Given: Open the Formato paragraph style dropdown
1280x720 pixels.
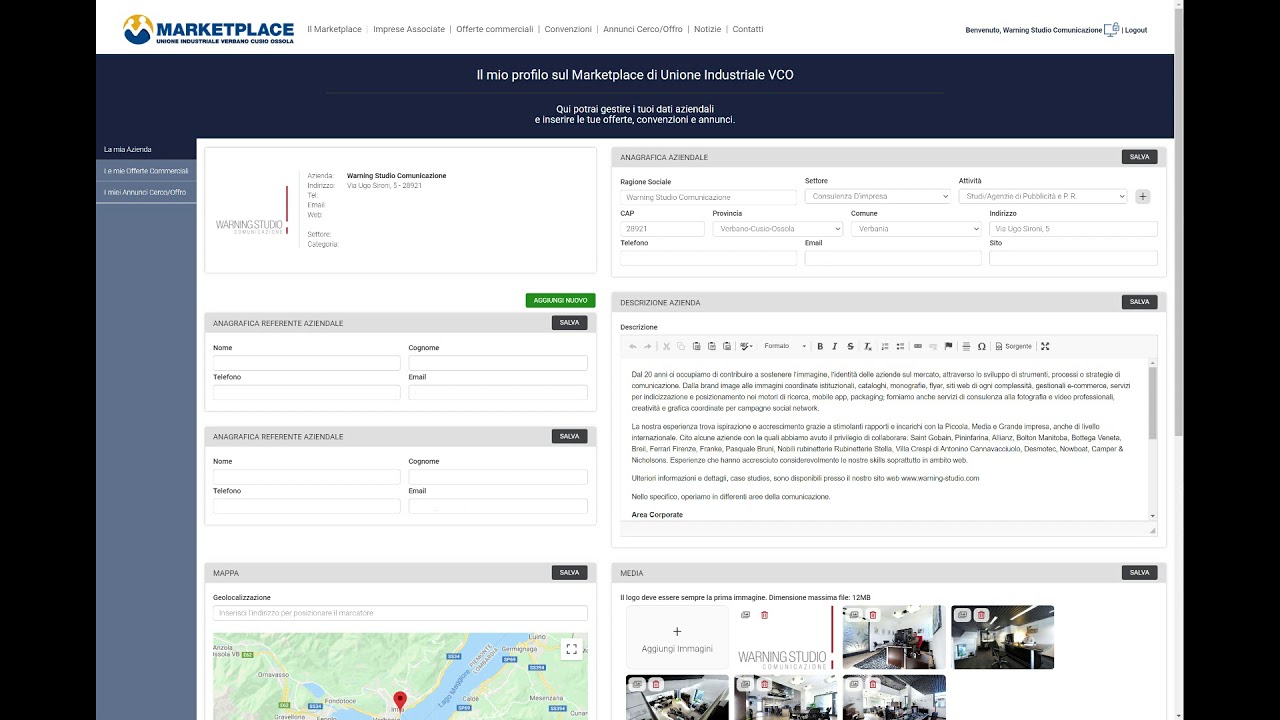Looking at the screenshot, I should pos(785,346).
